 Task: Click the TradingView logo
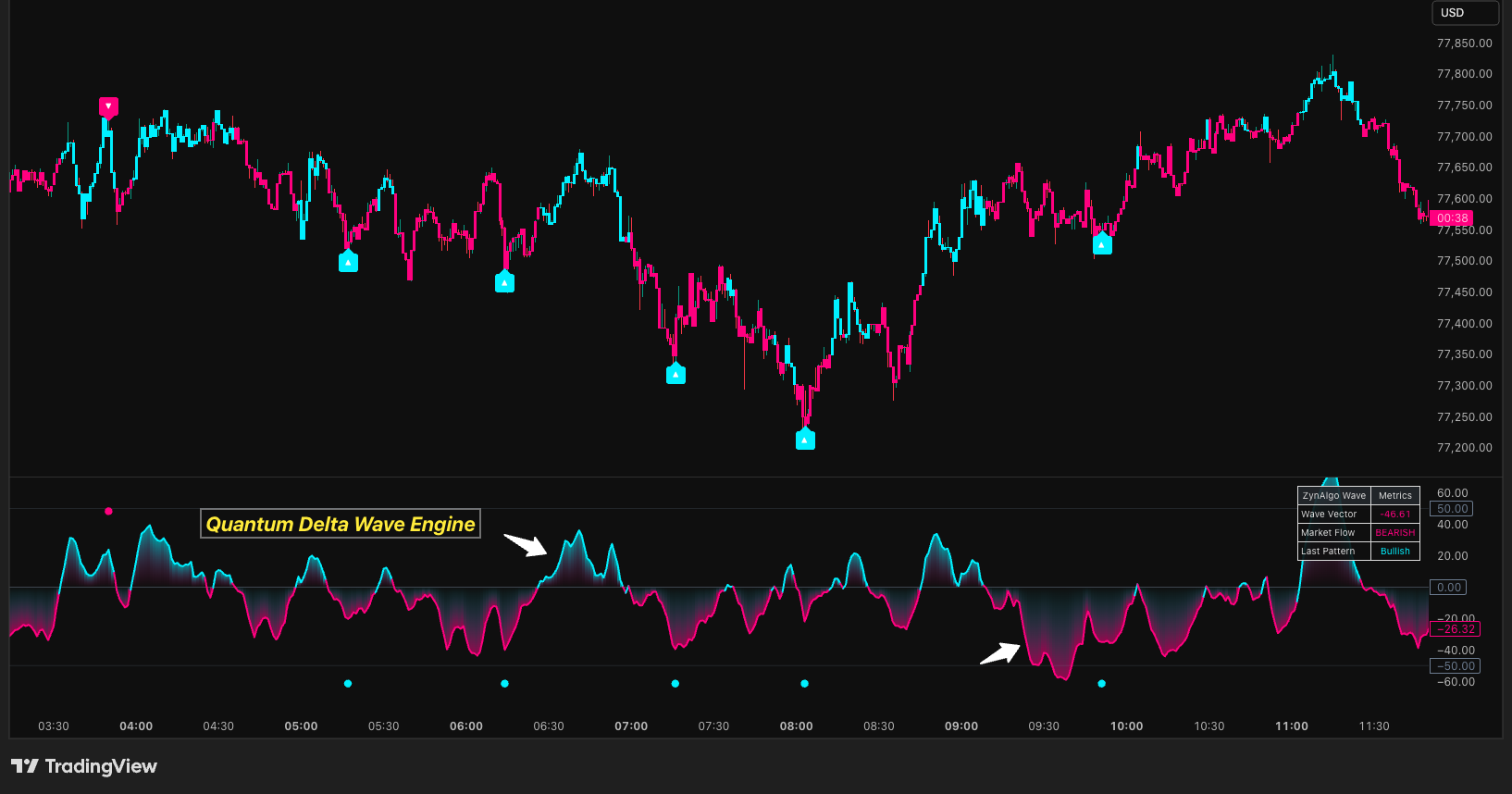(x=84, y=766)
